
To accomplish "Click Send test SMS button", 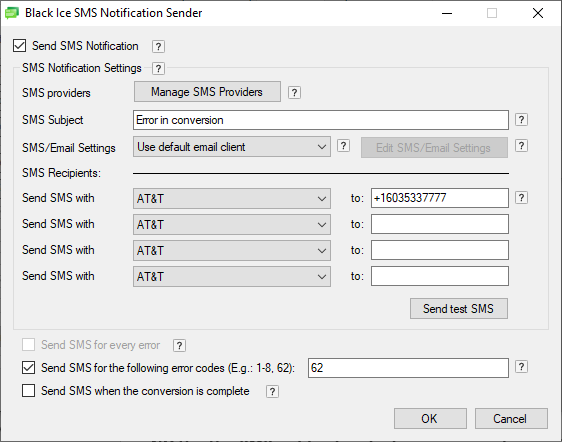I will coord(459,309).
